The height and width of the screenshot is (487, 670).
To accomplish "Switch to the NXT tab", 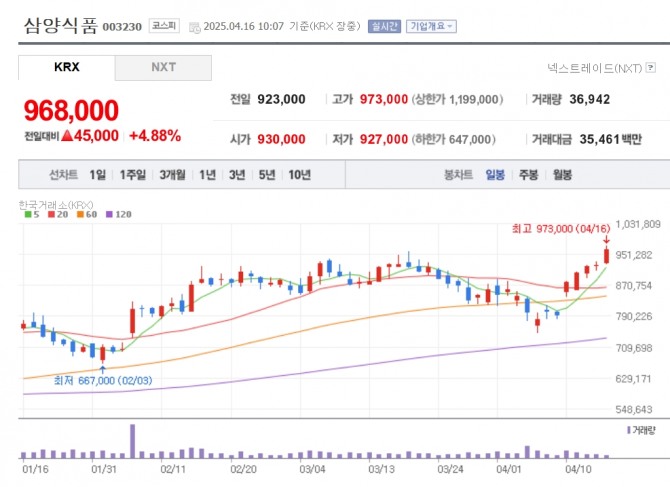I will pos(163,67).
